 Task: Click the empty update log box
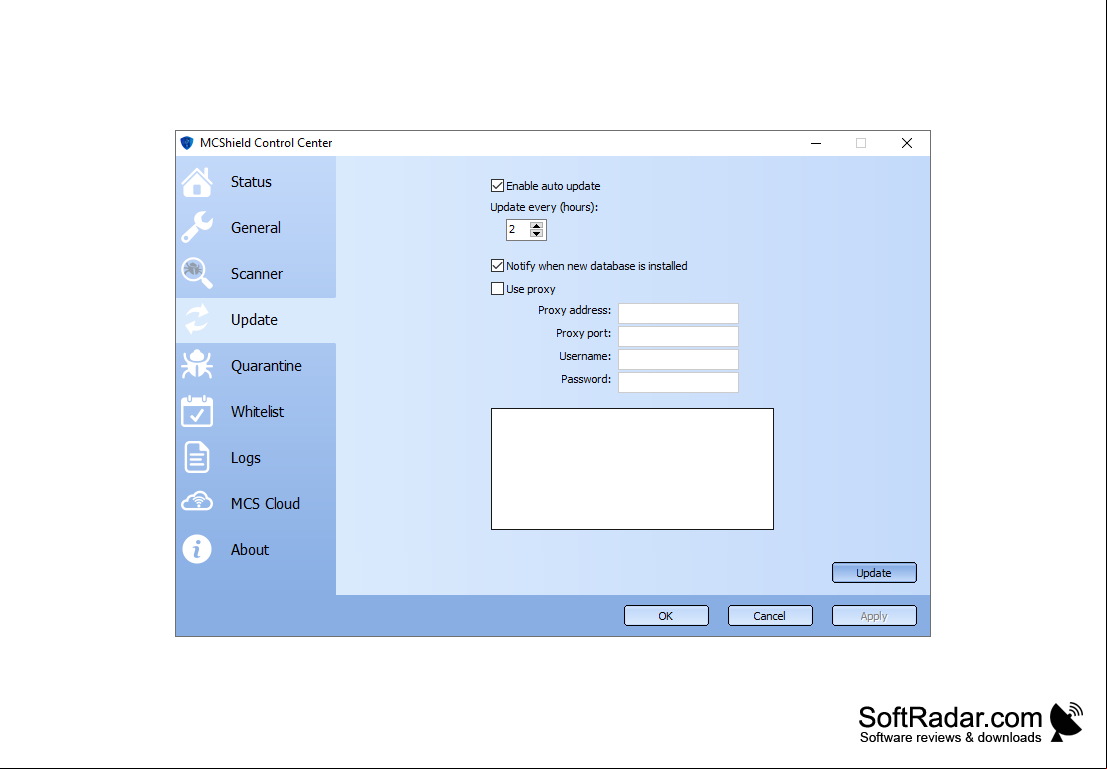coord(633,469)
